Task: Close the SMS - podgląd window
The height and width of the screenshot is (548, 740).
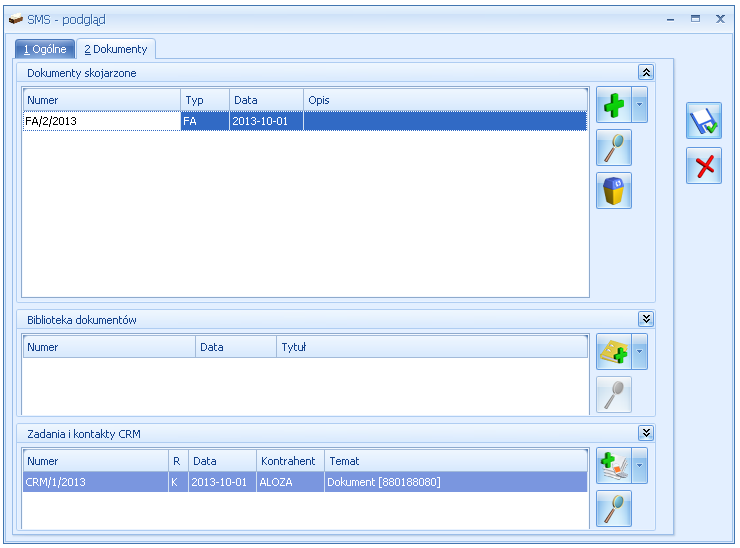Action: click(720, 19)
